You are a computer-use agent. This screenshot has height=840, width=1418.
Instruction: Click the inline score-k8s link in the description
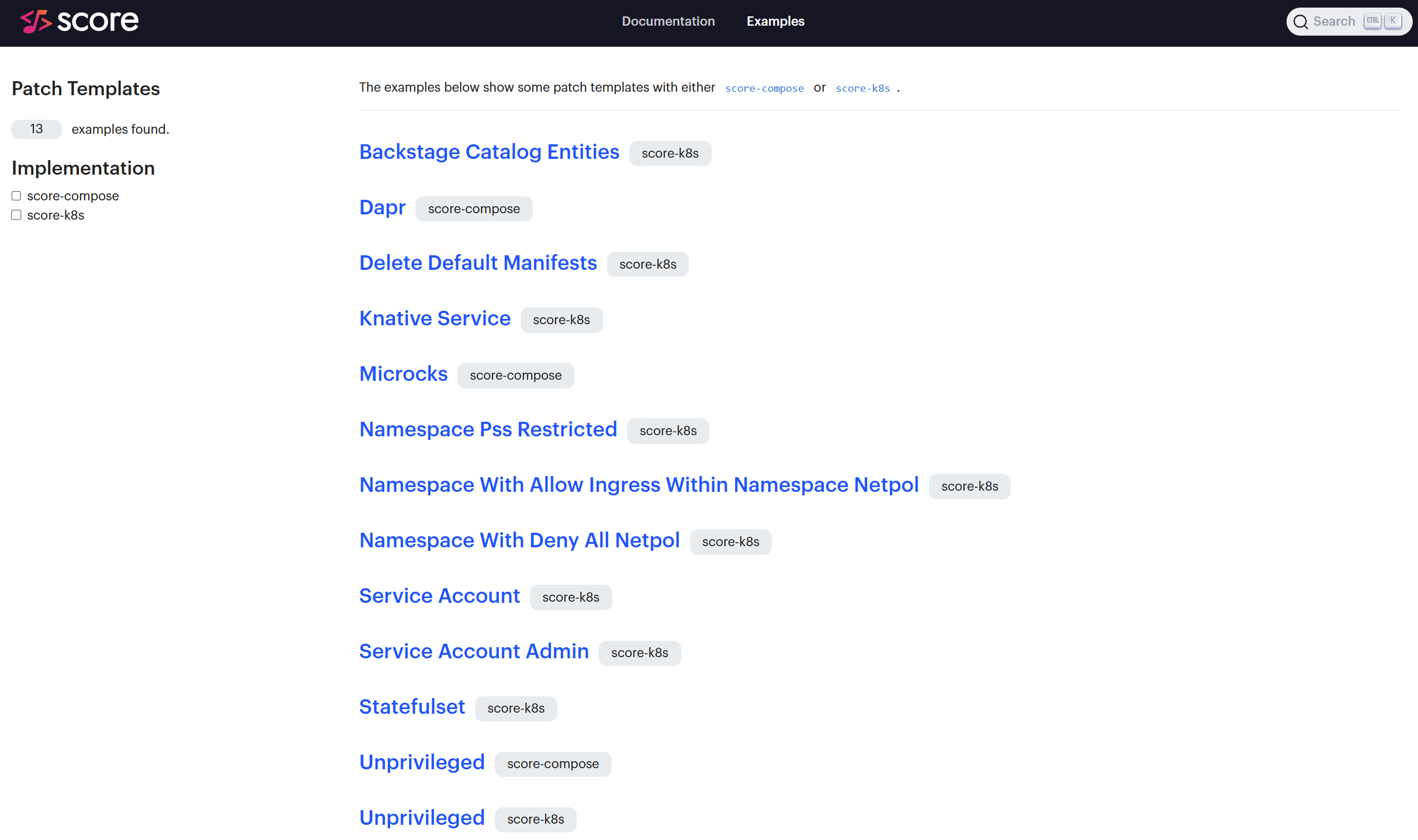(x=863, y=88)
